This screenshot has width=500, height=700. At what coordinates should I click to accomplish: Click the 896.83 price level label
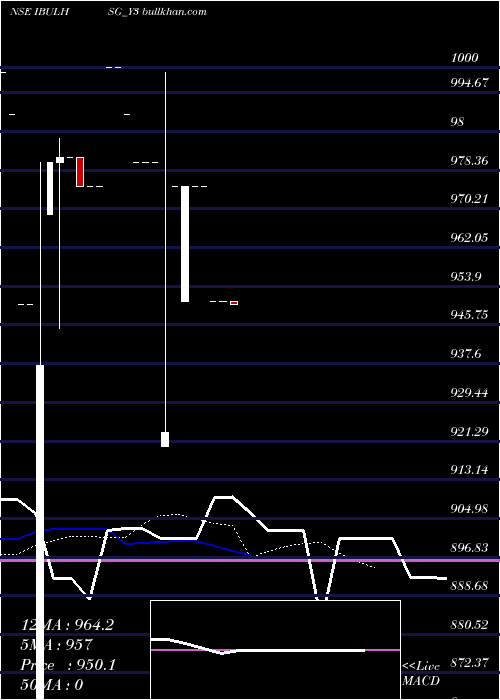469,547
